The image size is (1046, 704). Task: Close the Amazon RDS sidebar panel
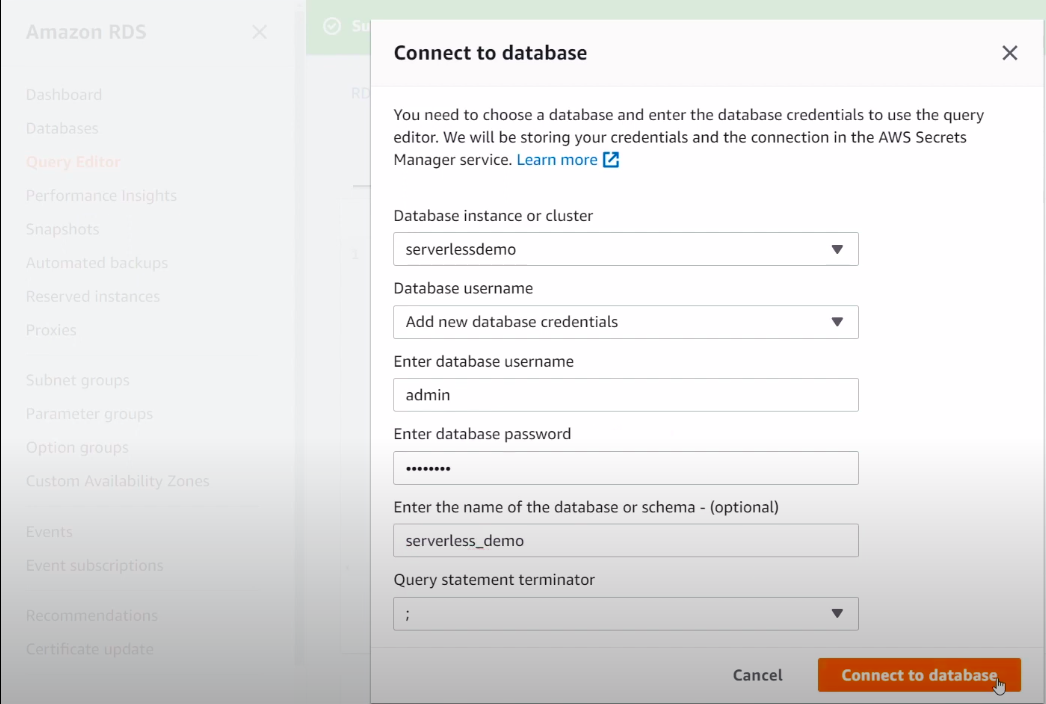260,32
